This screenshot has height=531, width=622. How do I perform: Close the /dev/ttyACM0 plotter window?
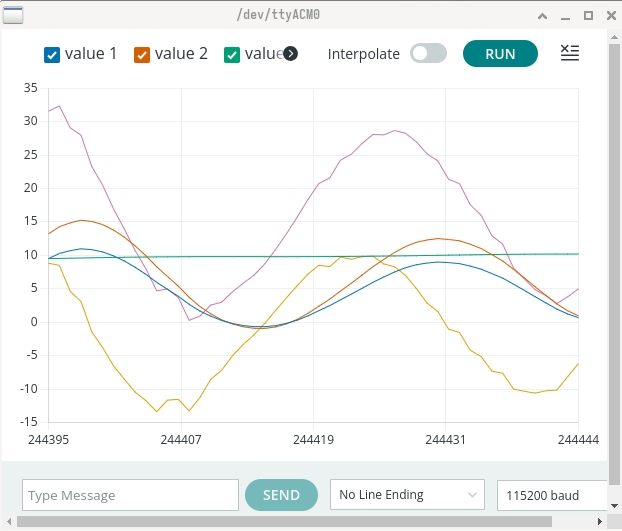609,15
